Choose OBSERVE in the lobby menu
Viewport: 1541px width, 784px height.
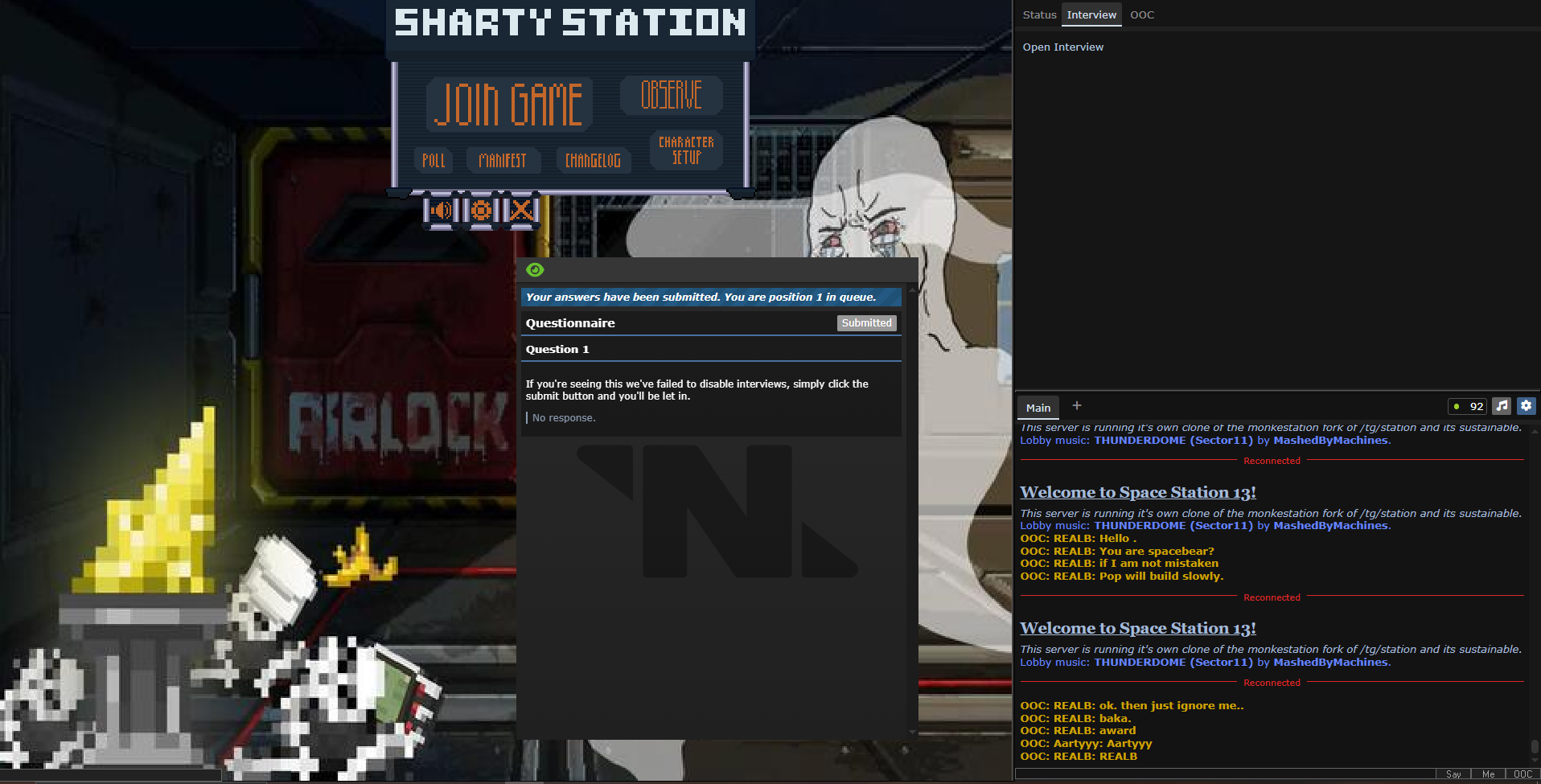(672, 95)
